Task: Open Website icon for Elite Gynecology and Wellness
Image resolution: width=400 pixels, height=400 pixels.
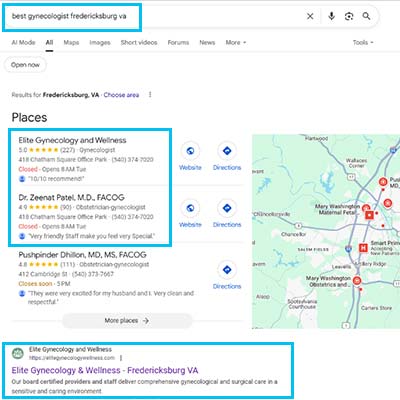Action: (190, 151)
